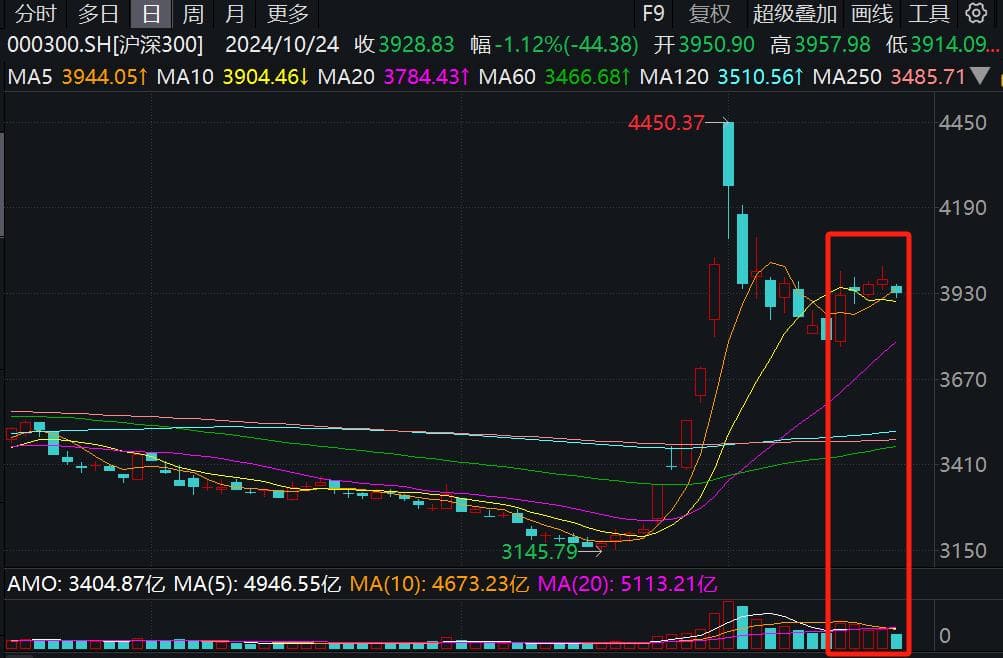Select 周 weekly period tab
This screenshot has height=658, width=1003.
coord(193,13)
